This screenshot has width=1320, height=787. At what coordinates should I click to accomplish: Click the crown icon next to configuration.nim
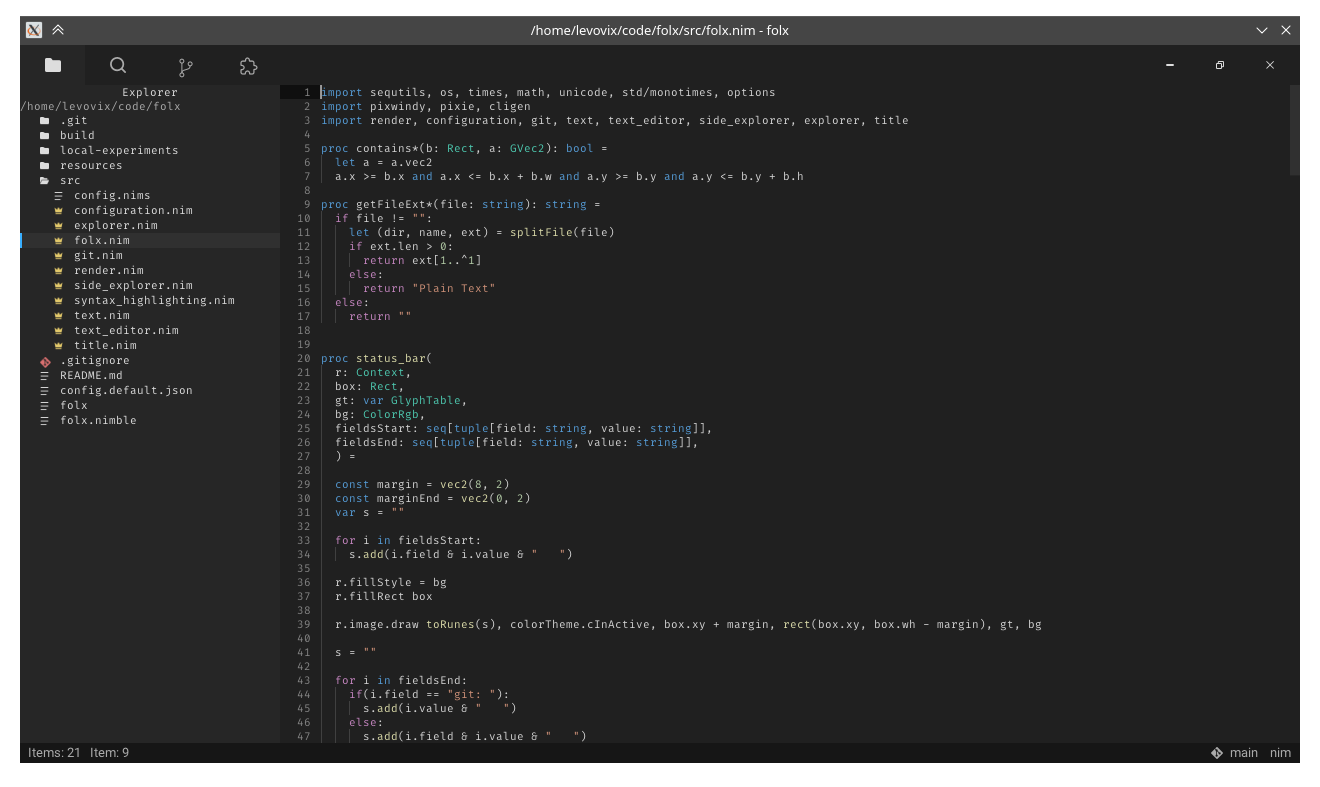(x=59, y=211)
